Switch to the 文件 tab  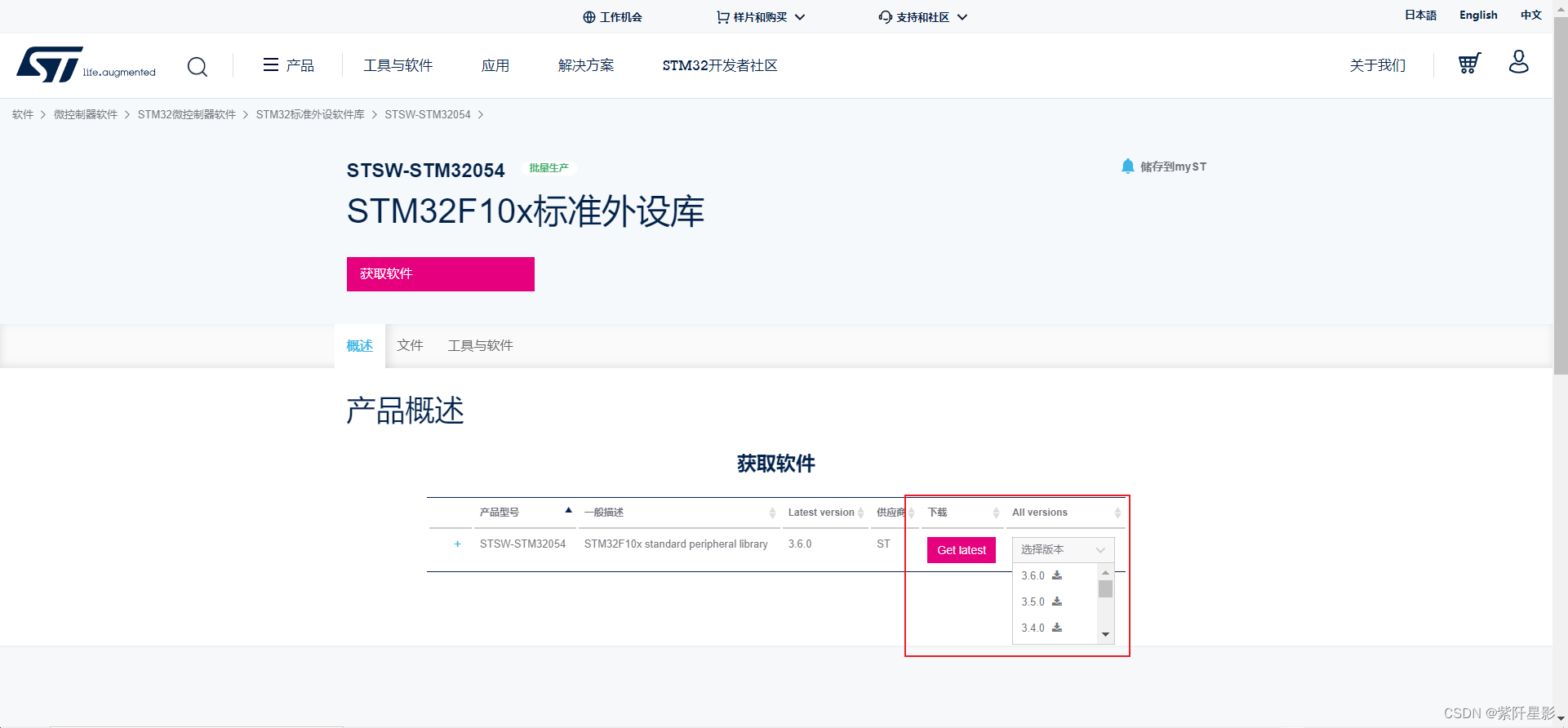(x=410, y=346)
